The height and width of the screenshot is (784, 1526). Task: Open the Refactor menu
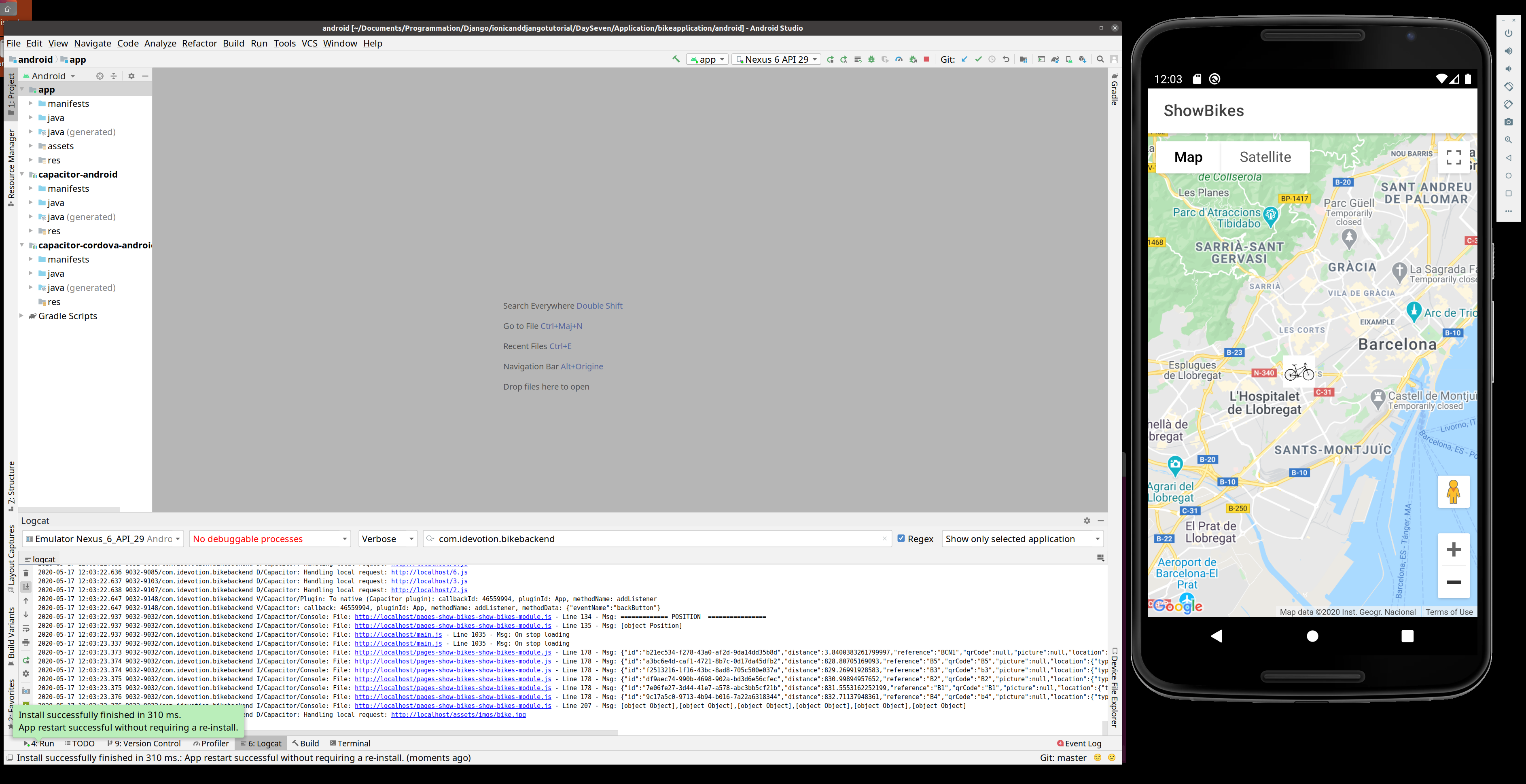point(199,43)
